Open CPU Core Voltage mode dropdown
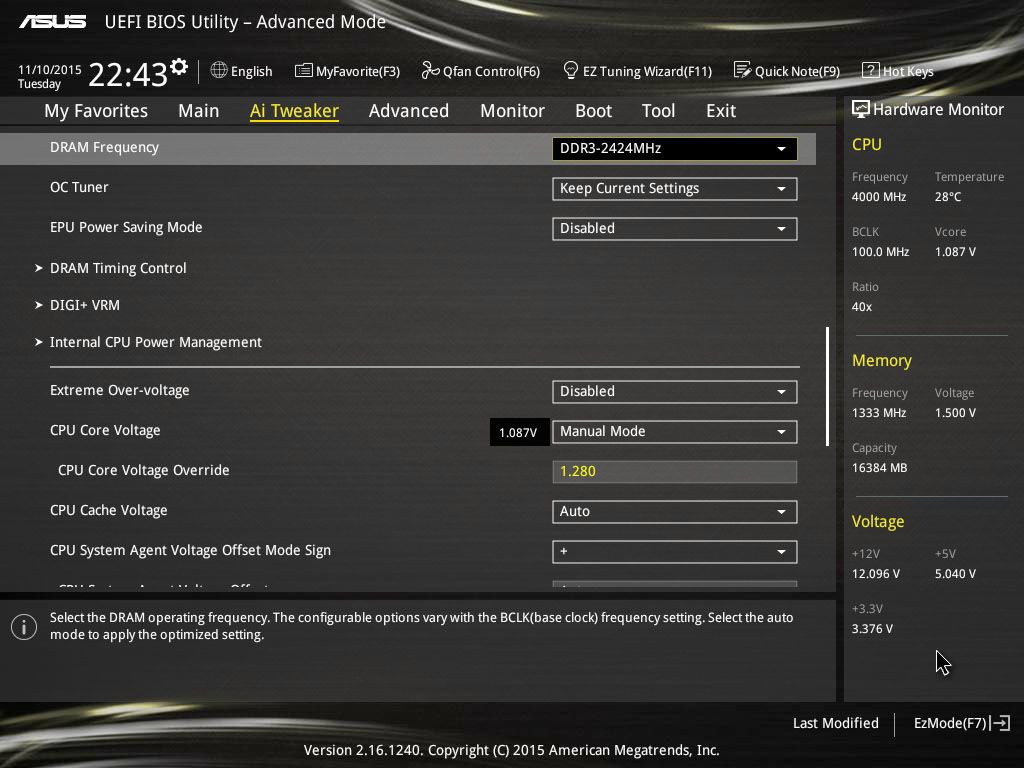1024x768 pixels. (675, 432)
